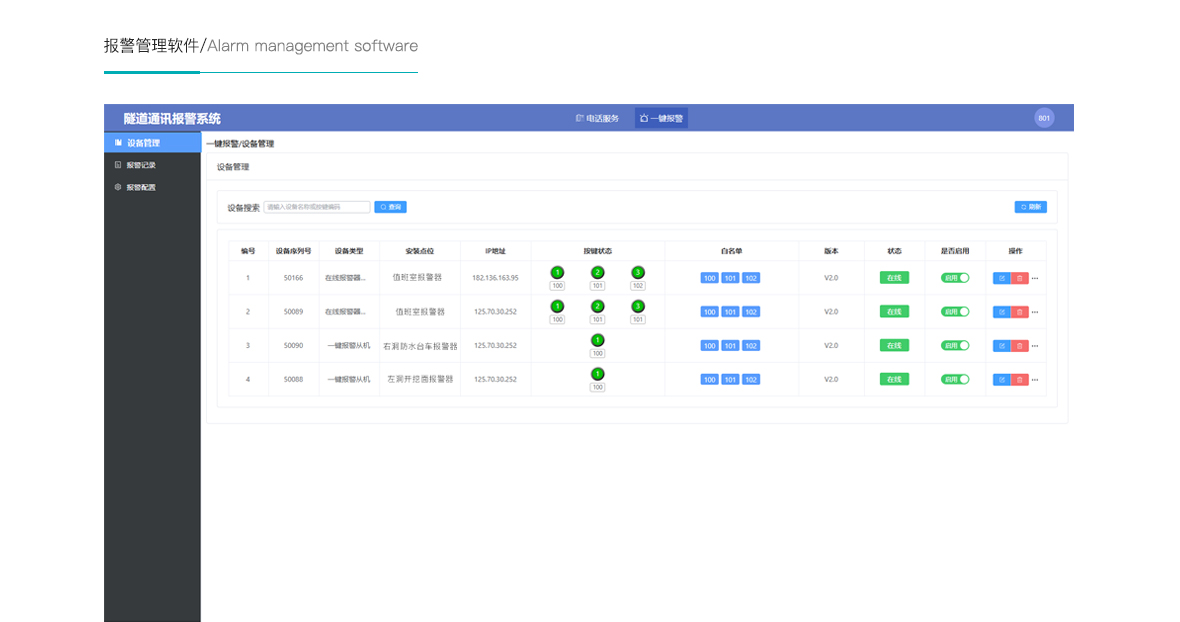1180x622 pixels.
Task: Click whitelist tag 102 for device 50166
Action: pos(751,278)
